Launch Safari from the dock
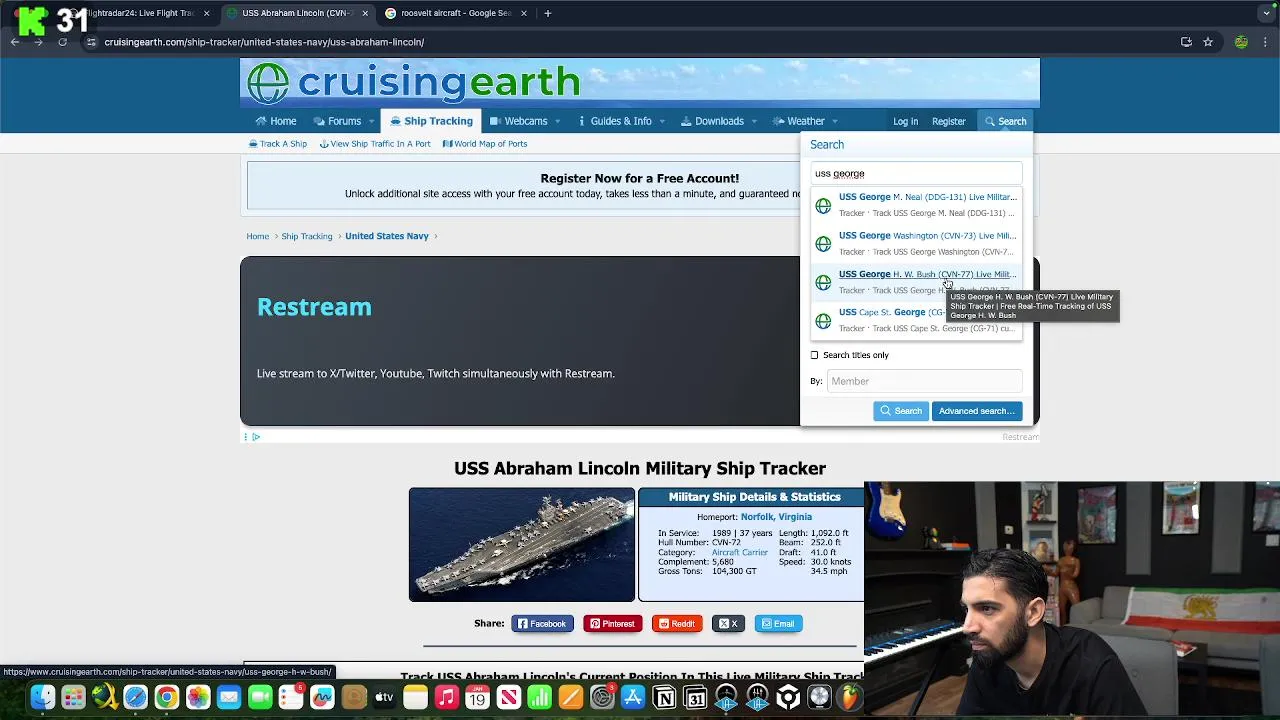1280x720 pixels. tap(135, 697)
